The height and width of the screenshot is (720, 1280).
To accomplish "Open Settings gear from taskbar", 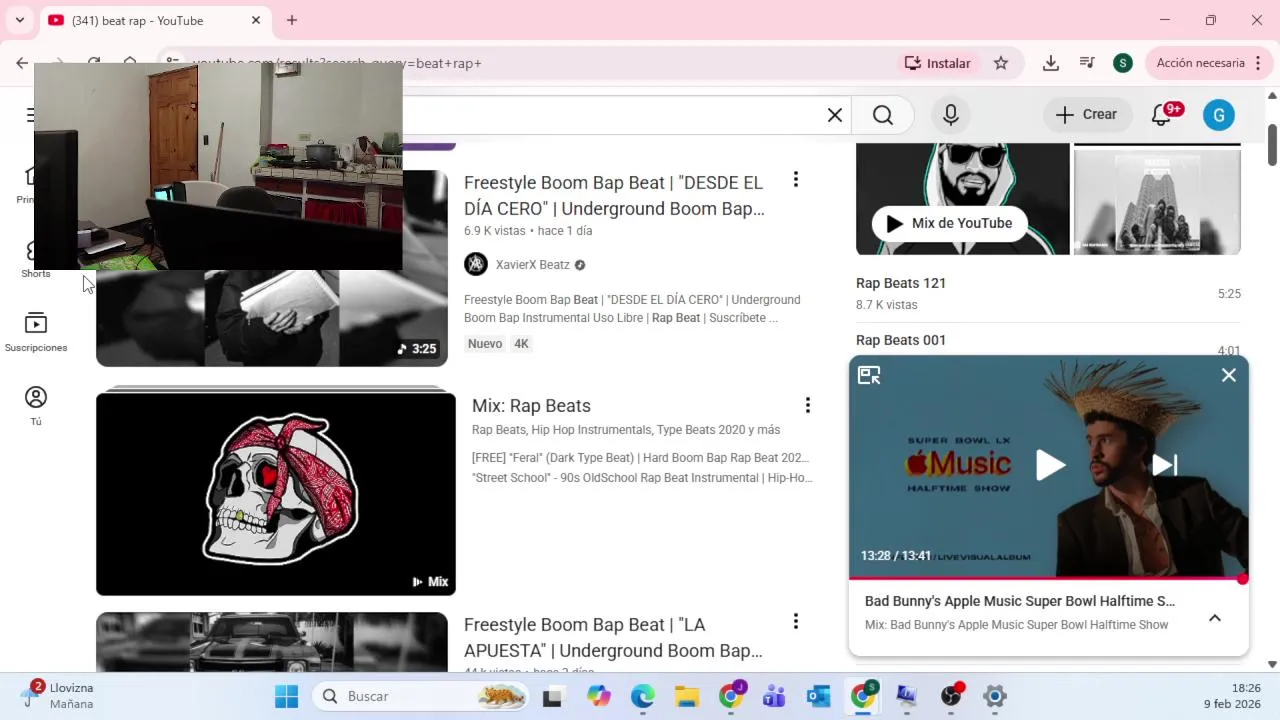I will coord(995,696).
